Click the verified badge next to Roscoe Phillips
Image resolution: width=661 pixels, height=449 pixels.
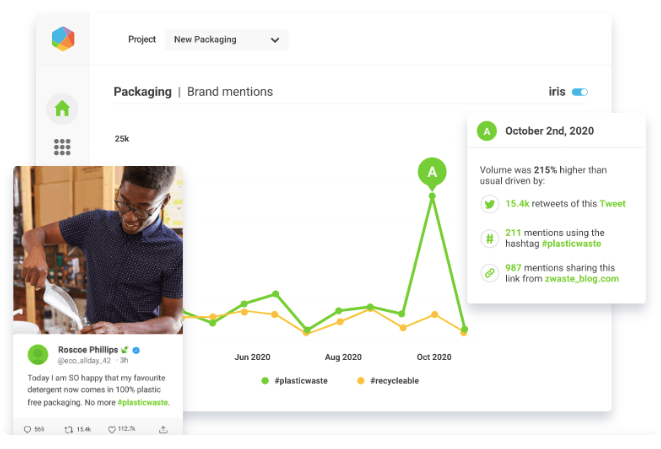[x=136, y=350]
